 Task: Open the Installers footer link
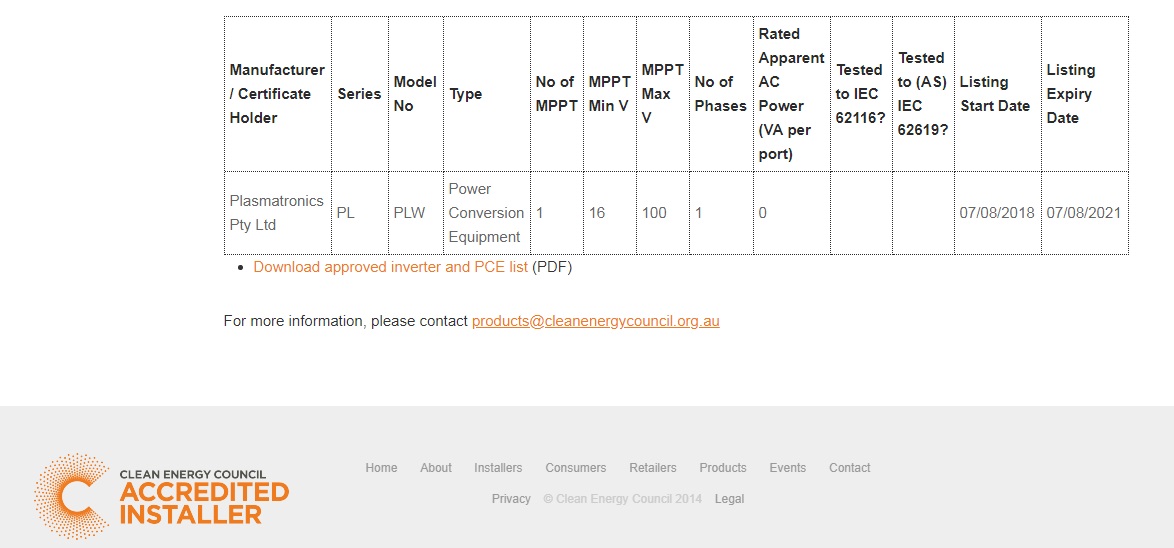pos(498,468)
